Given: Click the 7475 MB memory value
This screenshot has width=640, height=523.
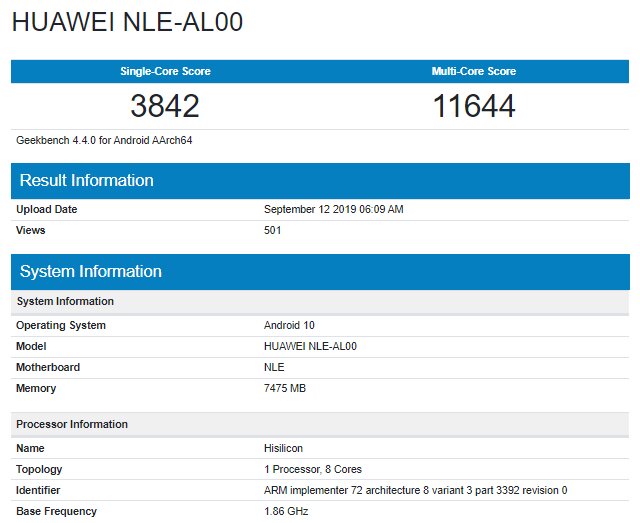Looking at the screenshot, I should tap(285, 388).
